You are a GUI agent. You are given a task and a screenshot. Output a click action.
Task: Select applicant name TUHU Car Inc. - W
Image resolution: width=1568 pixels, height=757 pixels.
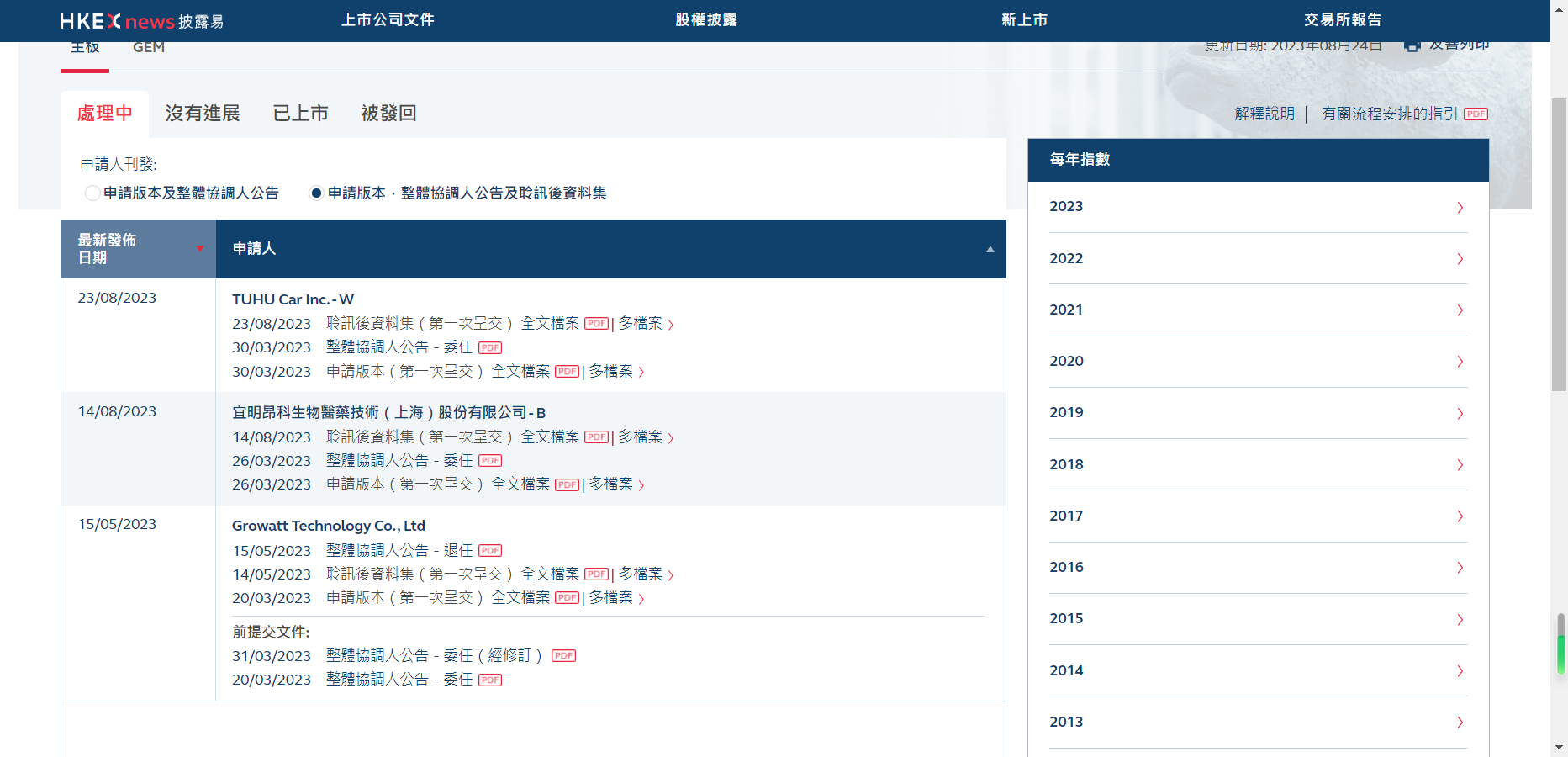point(293,300)
